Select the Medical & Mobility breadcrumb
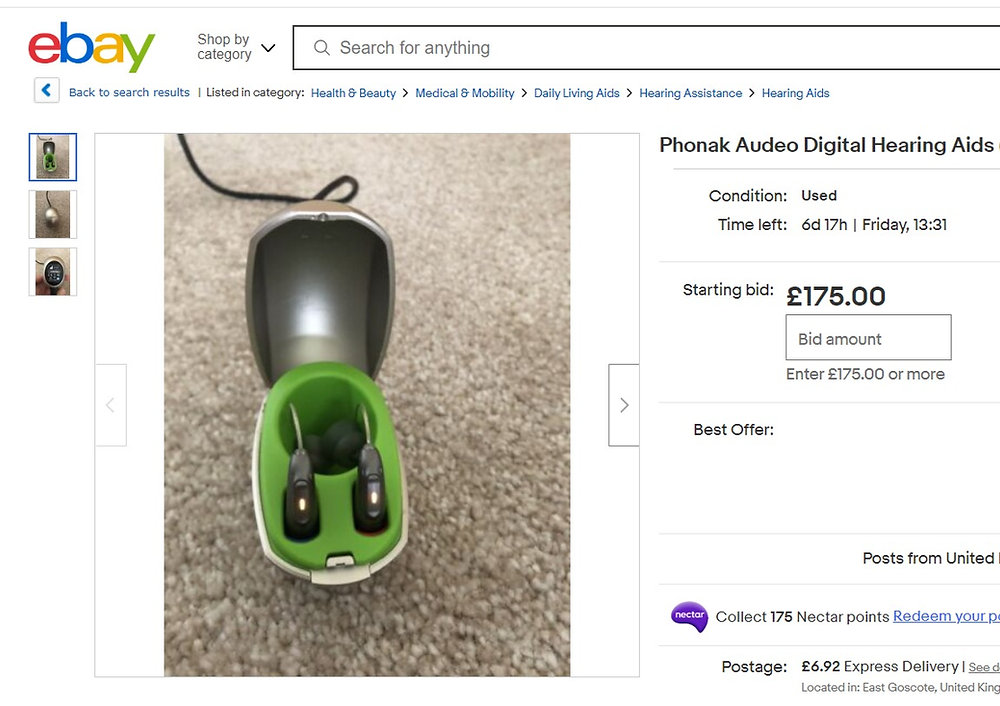 pos(465,92)
